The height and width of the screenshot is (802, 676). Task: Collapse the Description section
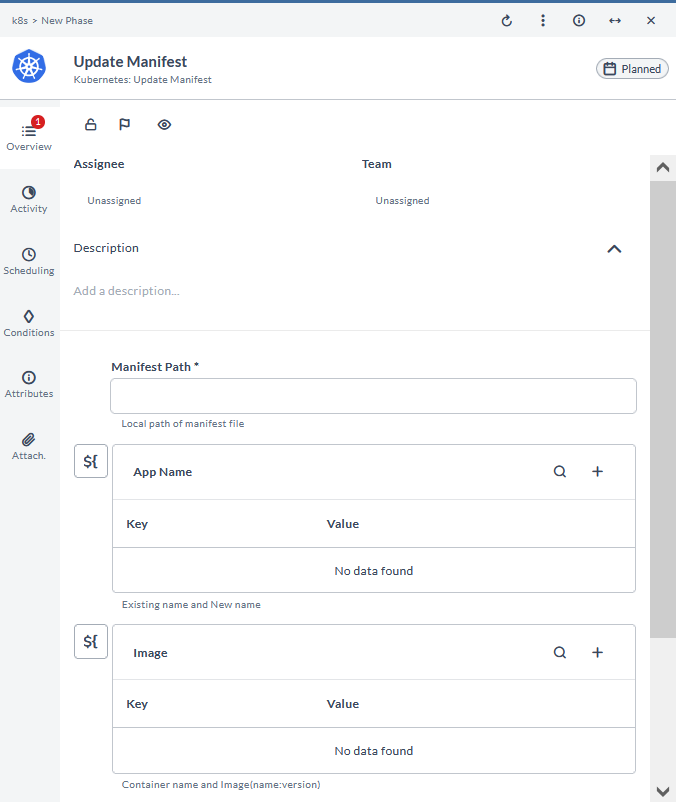pyautogui.click(x=614, y=249)
